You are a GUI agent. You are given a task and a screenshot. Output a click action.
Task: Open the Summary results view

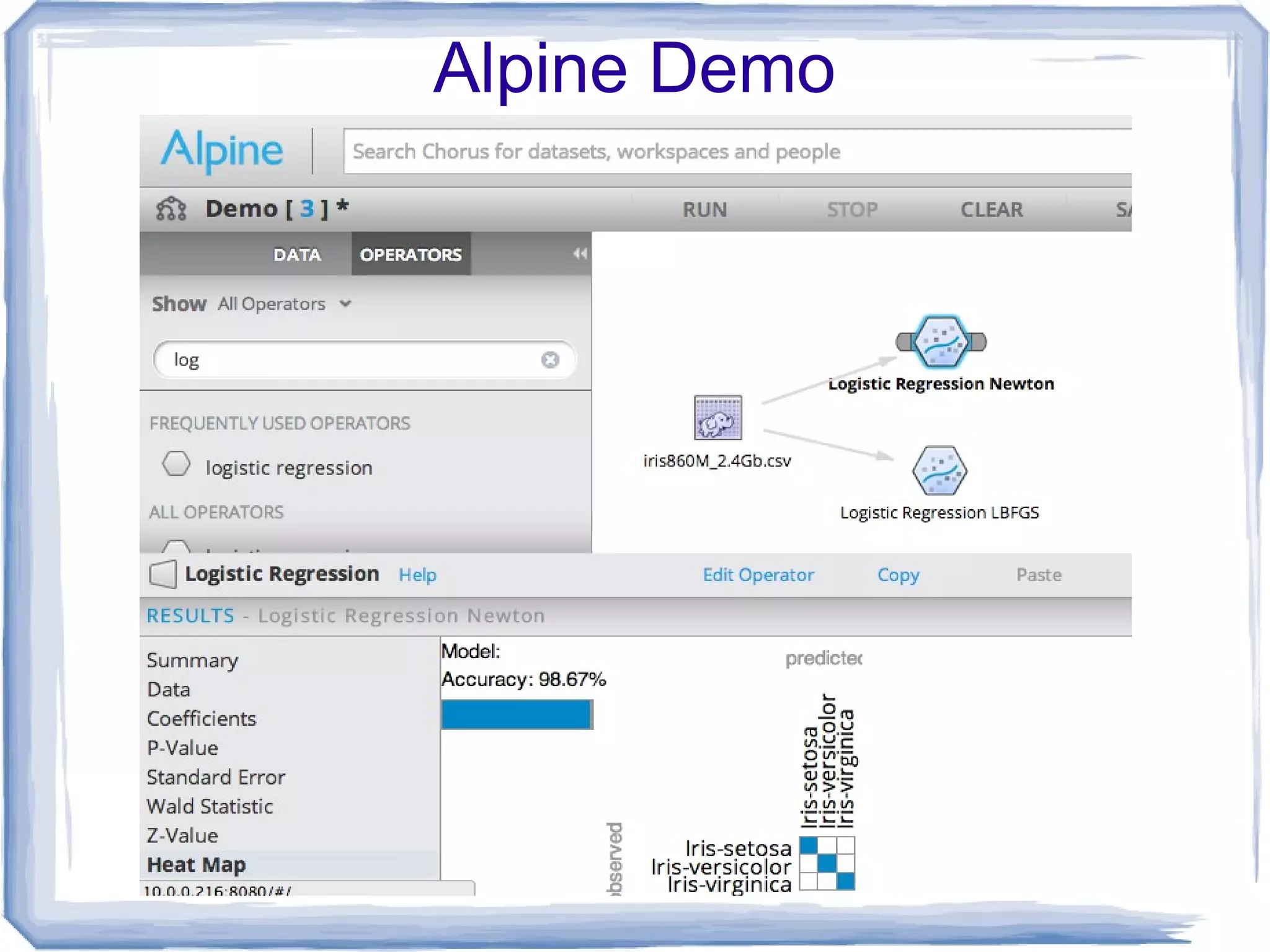192,661
